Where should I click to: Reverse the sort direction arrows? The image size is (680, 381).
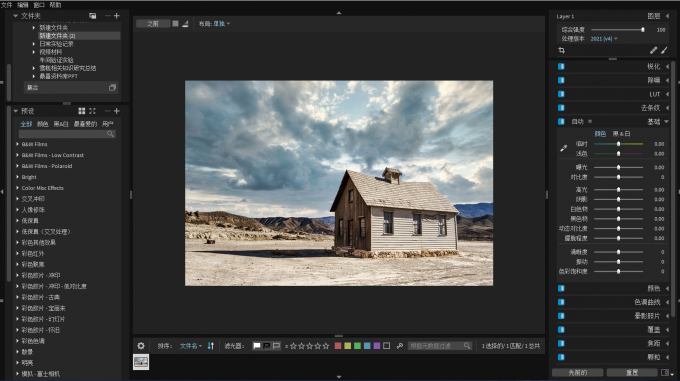pos(211,346)
